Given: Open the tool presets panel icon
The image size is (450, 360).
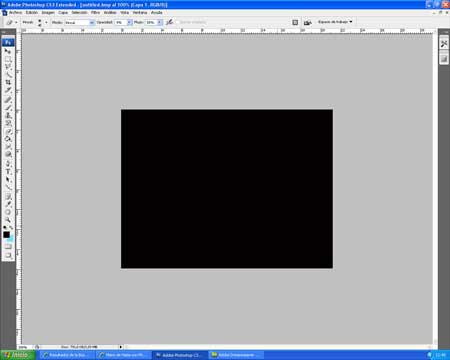Looking at the screenshot, I should [10, 22].
